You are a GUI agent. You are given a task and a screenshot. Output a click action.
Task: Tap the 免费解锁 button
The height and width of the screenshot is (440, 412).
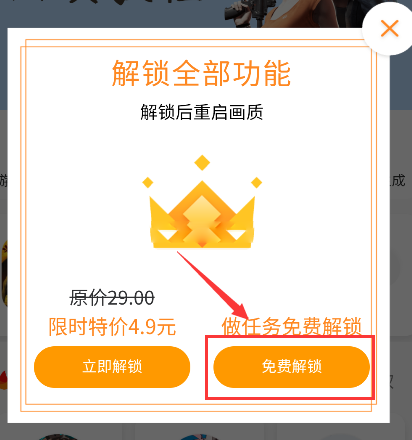(292, 367)
